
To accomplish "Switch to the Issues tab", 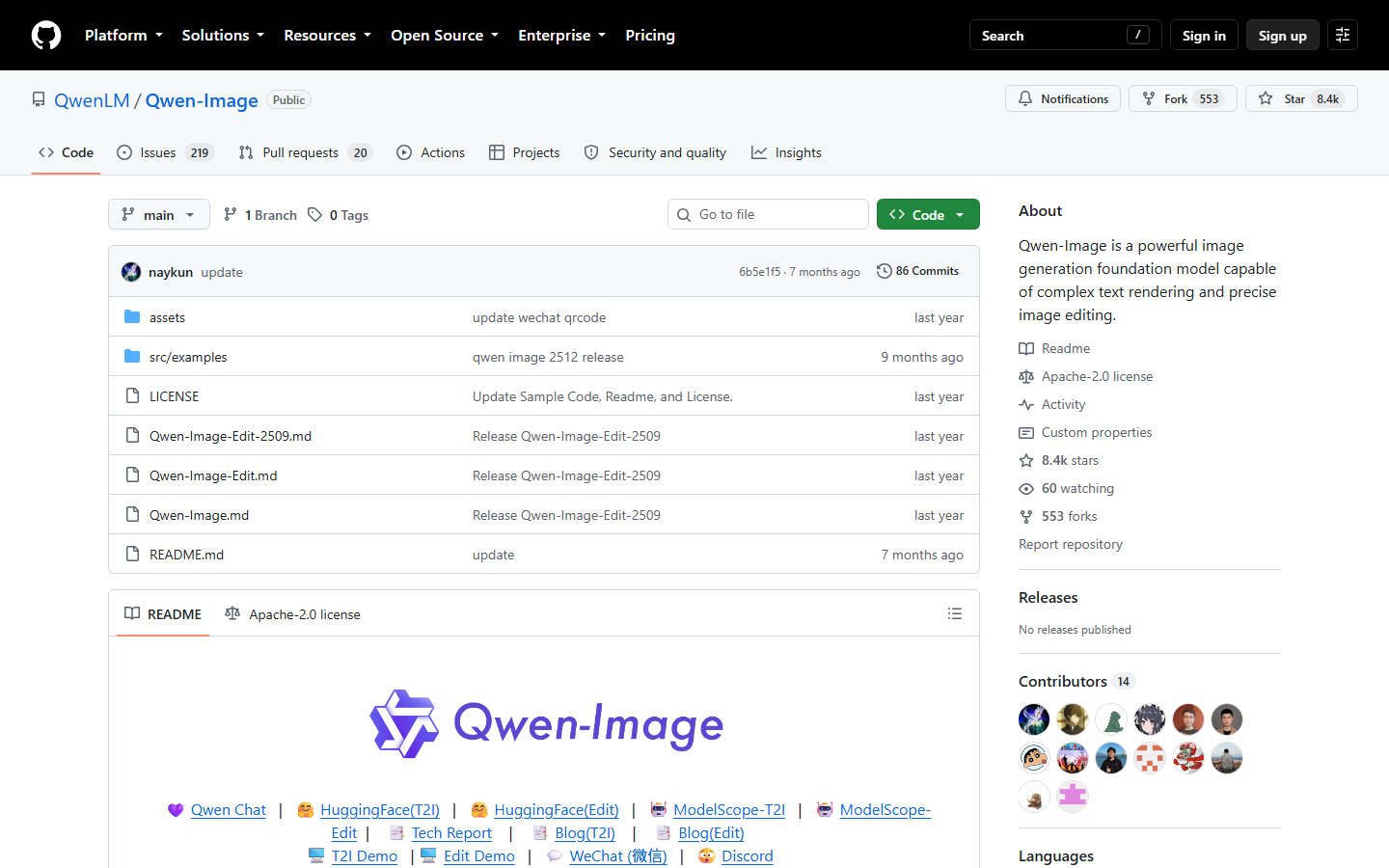I will [x=165, y=152].
